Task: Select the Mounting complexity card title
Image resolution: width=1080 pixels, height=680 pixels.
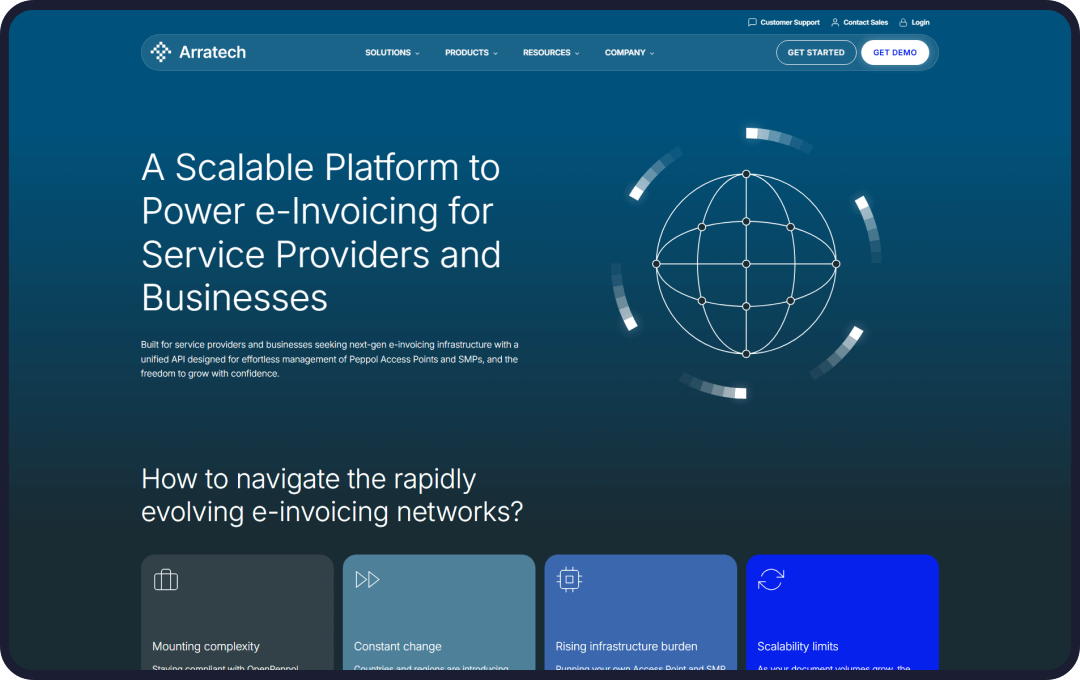Action: click(x=206, y=646)
